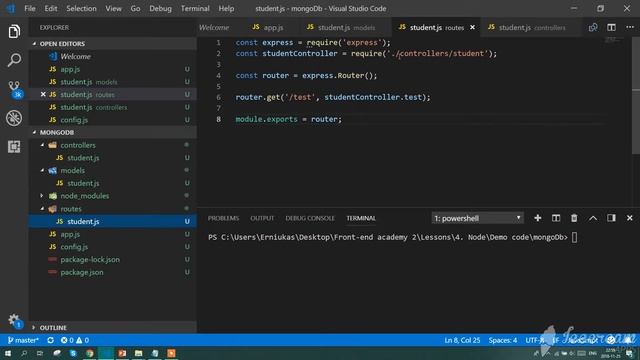The width and height of the screenshot is (640, 360).
Task: Open the Explorer view in activity bar
Action: [14, 31]
